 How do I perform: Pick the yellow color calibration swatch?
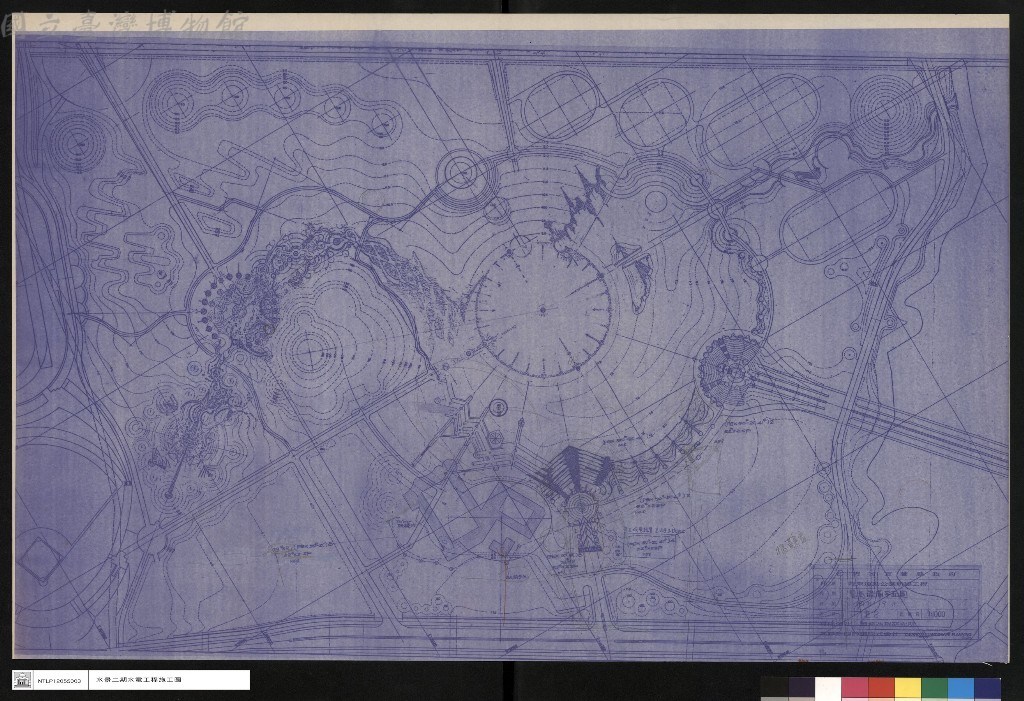[x=908, y=689]
